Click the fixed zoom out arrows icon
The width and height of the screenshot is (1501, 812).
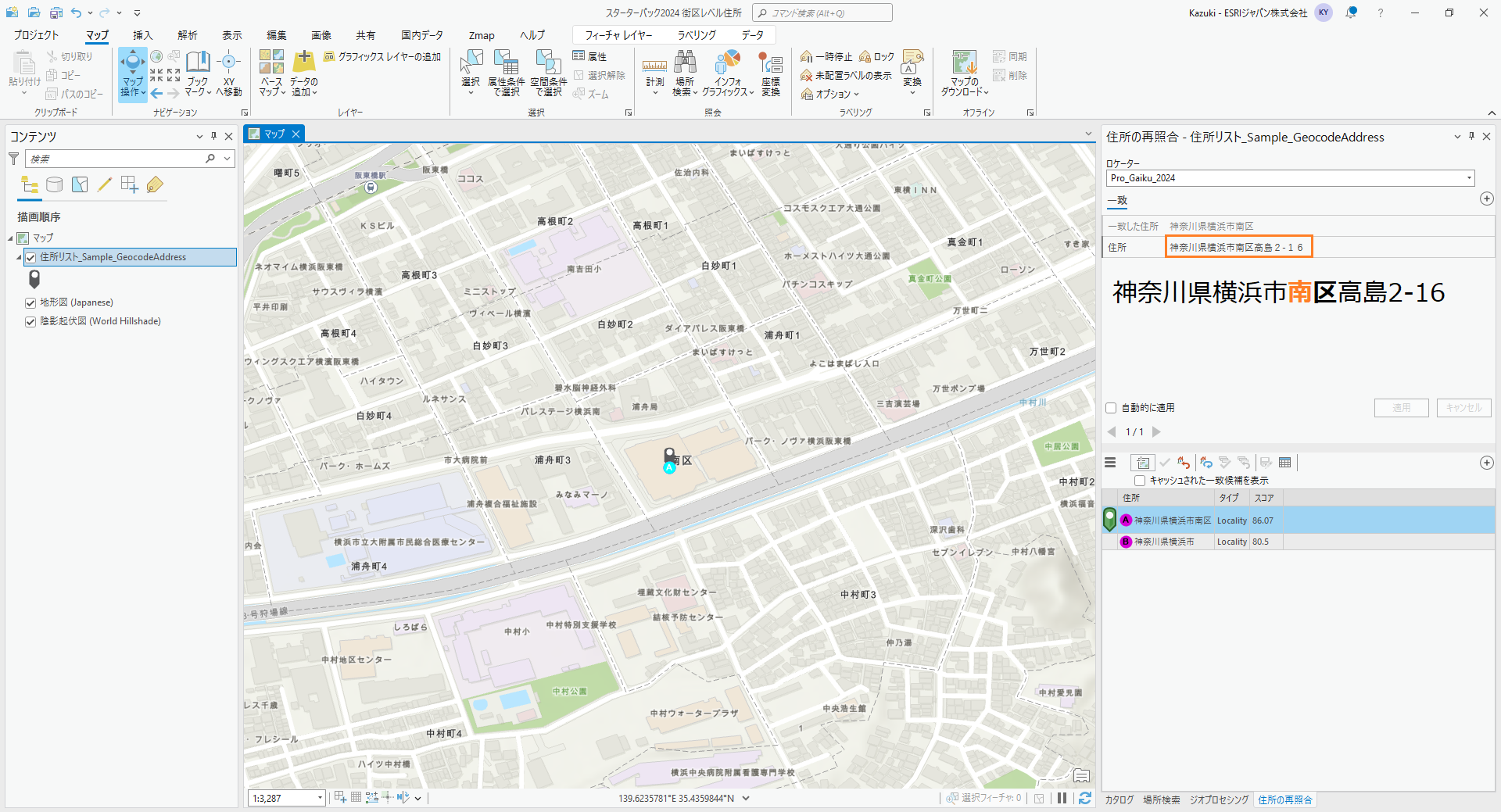tap(174, 75)
